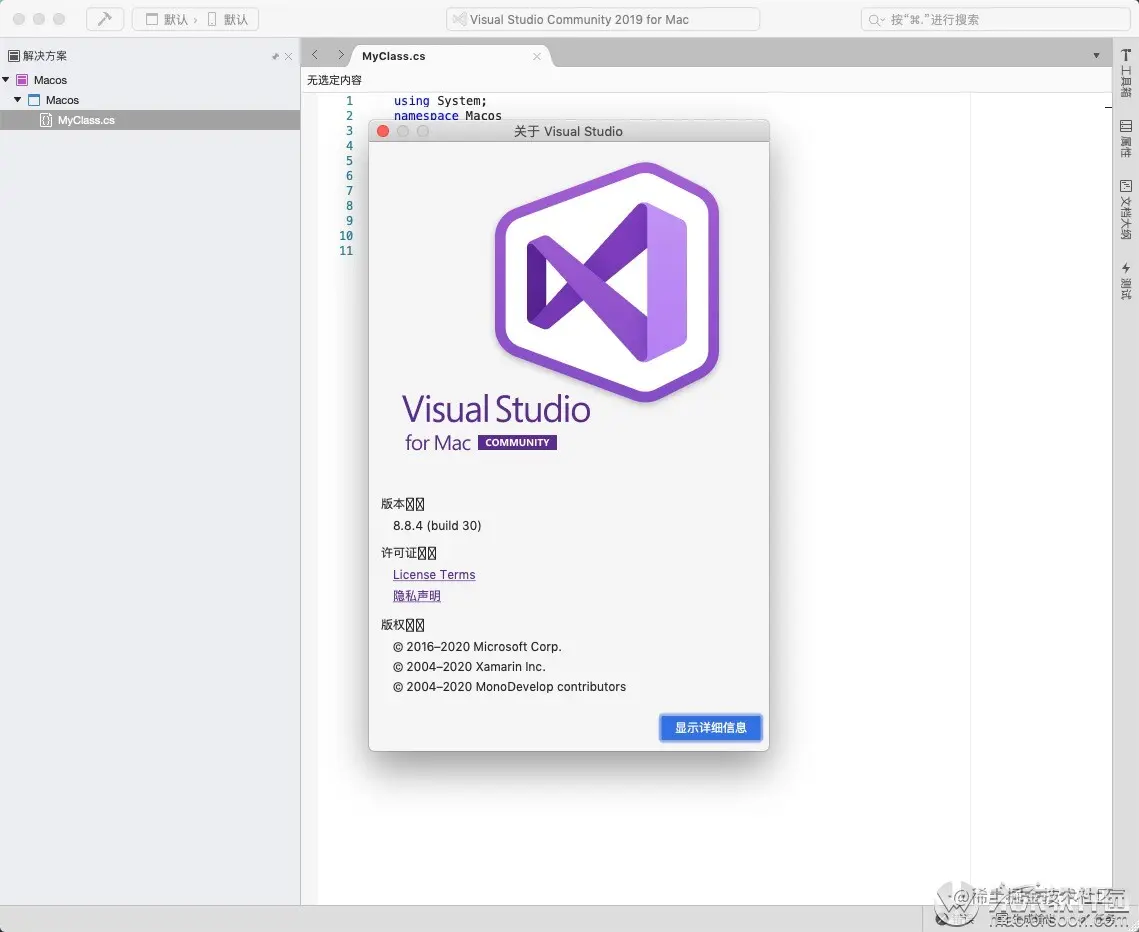Click the 无选定内容 breadcrumb

coord(334,80)
